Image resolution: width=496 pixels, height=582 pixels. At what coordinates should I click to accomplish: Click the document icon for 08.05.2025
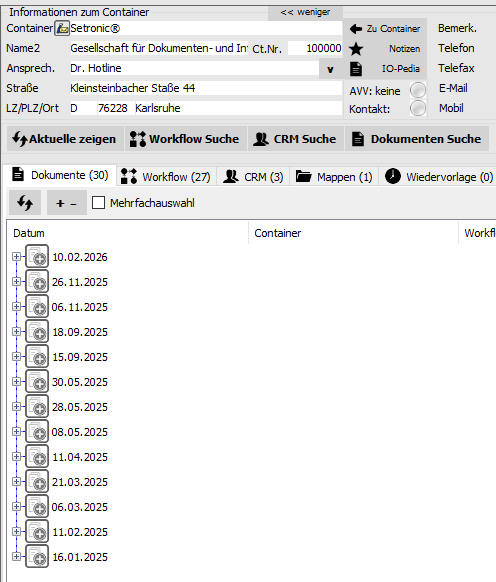coord(37,431)
